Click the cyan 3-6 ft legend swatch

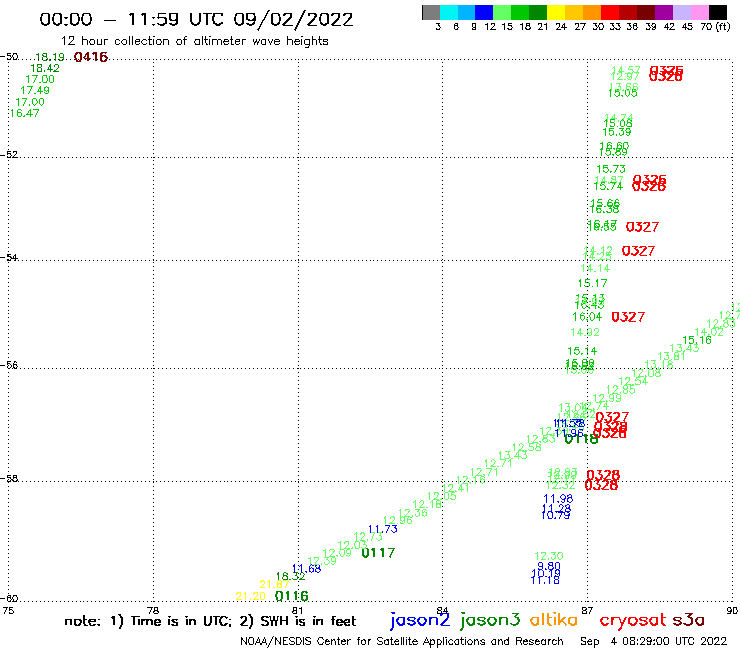coord(449,12)
